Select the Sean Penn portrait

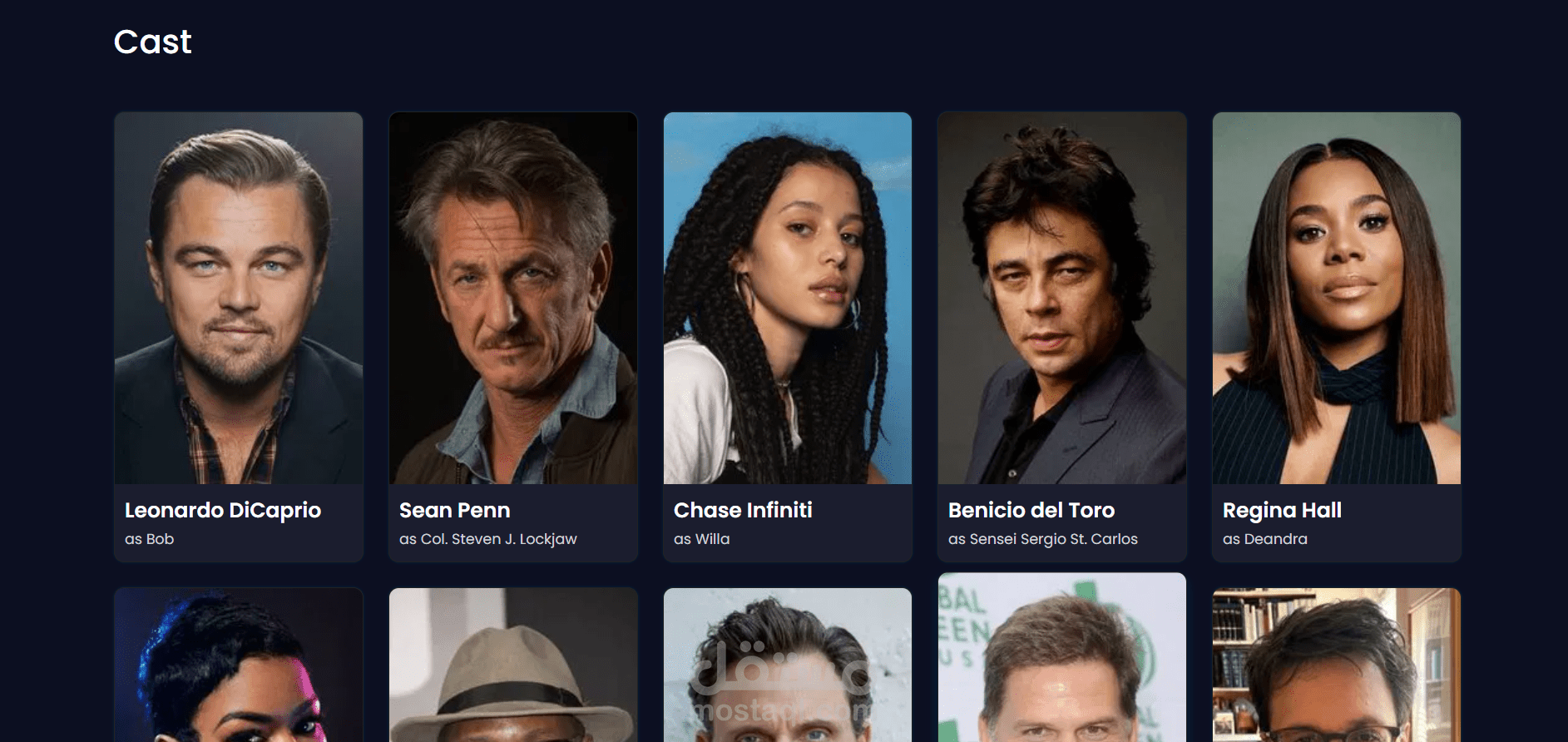point(513,298)
